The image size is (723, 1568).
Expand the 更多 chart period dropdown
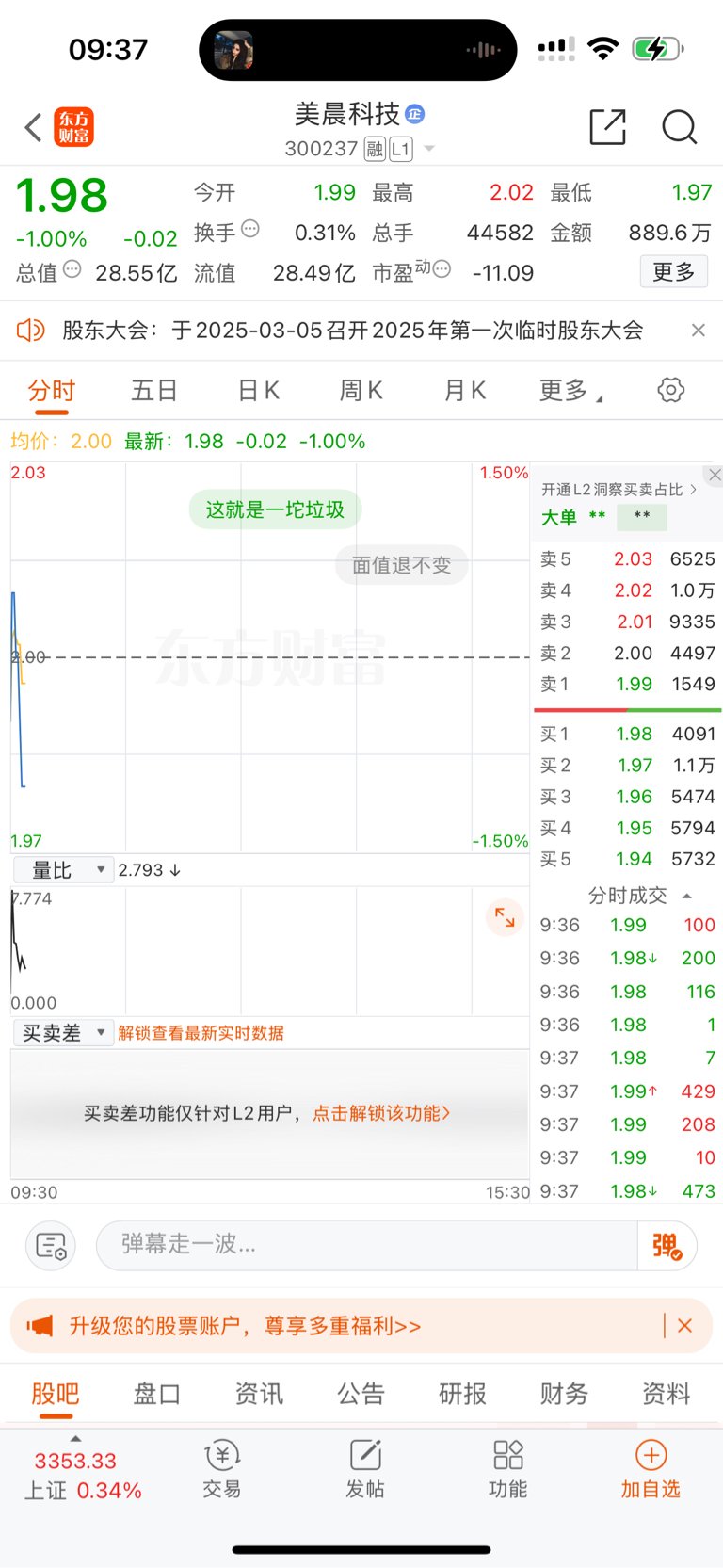[570, 390]
